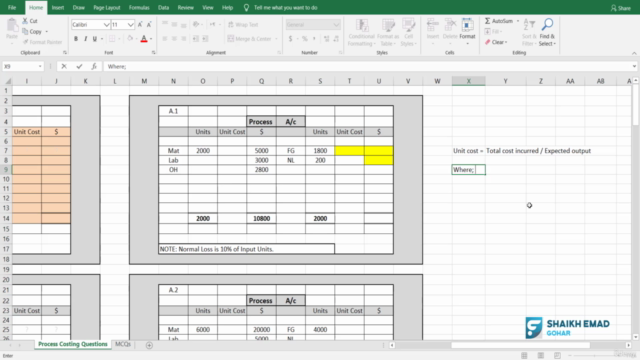Switch to Page Break Preview in status bar
The width and height of the screenshot is (640, 360).
[557, 356]
